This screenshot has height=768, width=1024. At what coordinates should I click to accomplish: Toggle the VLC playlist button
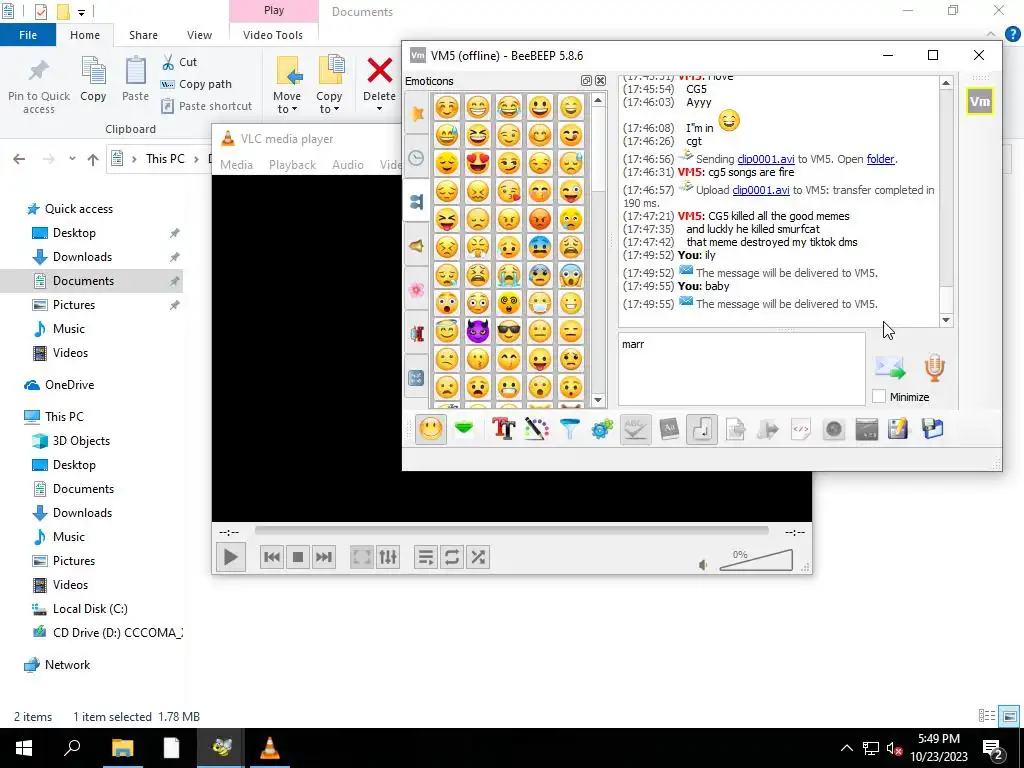[426, 557]
